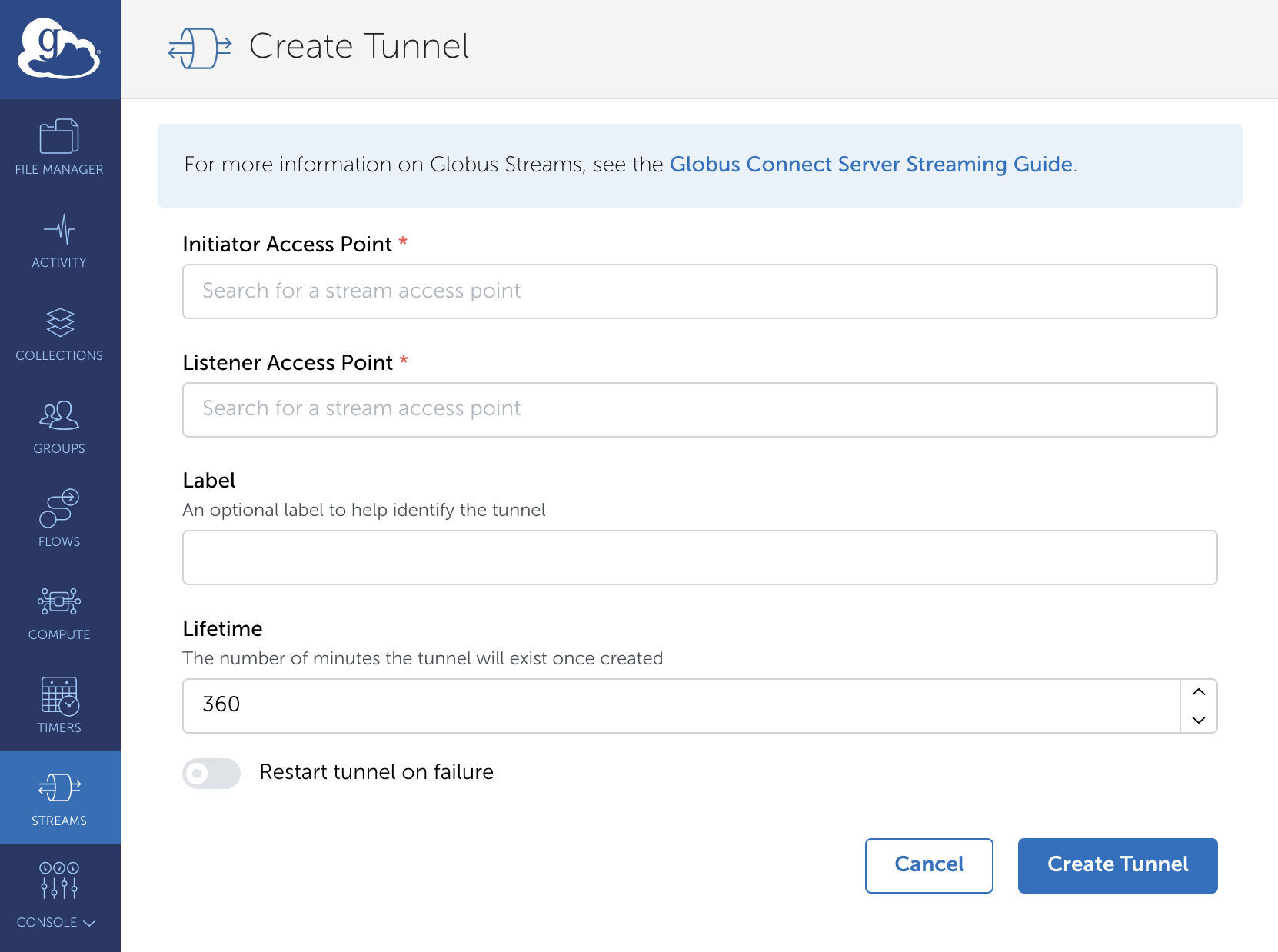
Task: Click into the Label text field
Action: (x=700, y=558)
